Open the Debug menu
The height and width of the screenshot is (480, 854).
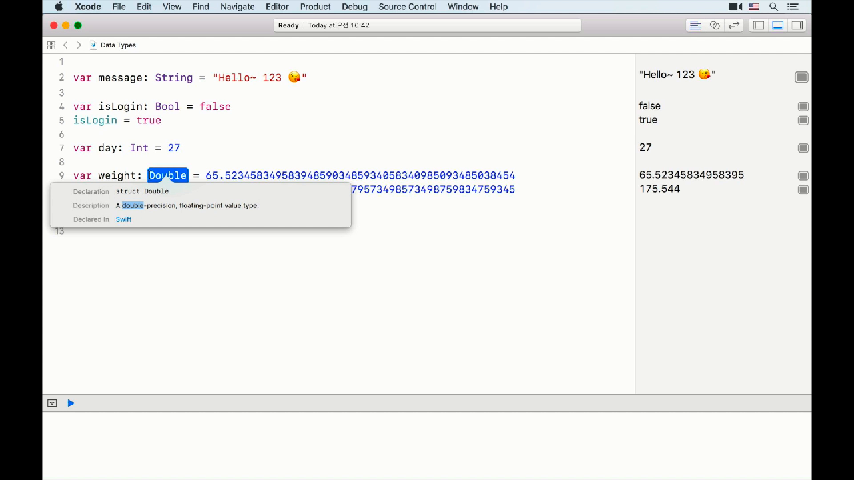(x=354, y=7)
